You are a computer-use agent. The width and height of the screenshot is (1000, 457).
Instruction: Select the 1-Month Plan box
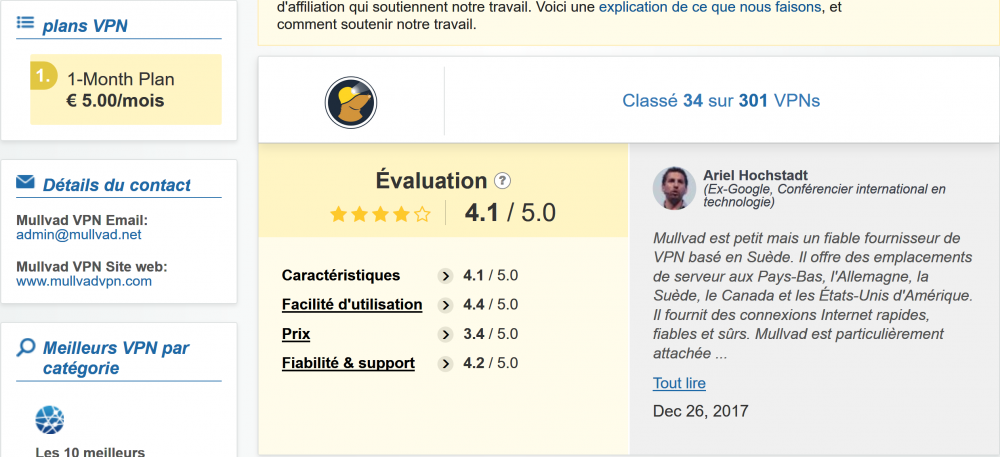(125, 89)
